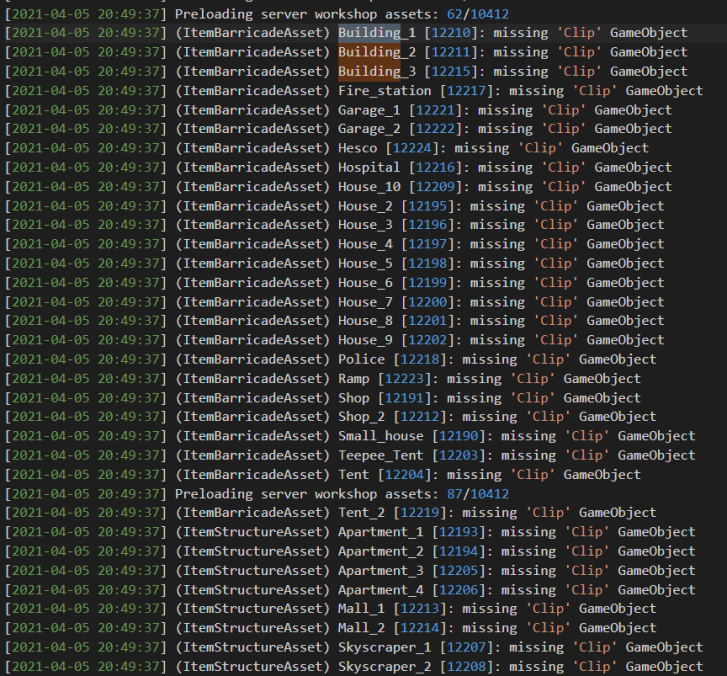Click 'House_5' asset name
The image size is (727, 676).
pyautogui.click(x=365, y=263)
